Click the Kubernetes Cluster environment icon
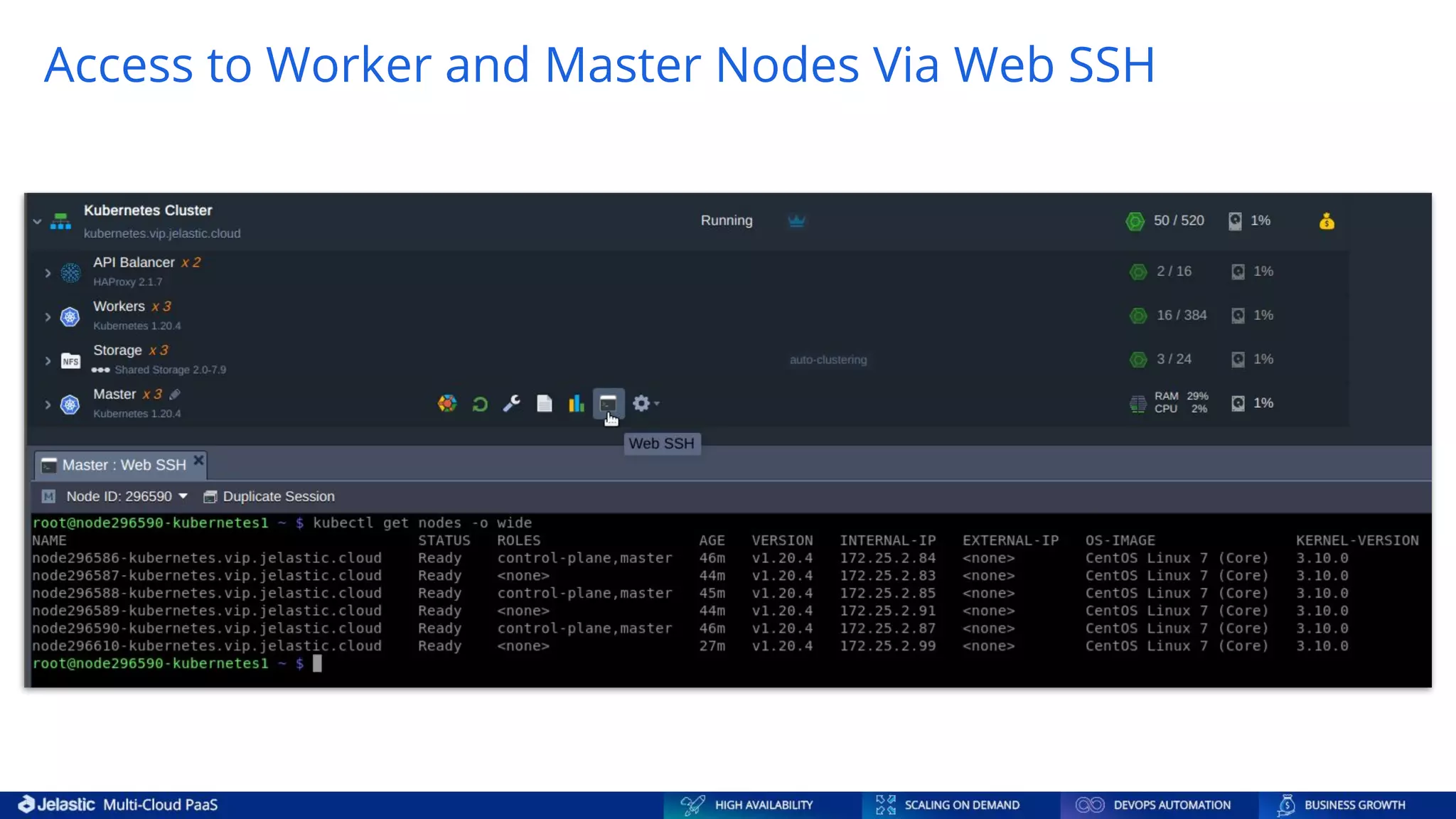This screenshot has height=819, width=1456. tap(61, 221)
